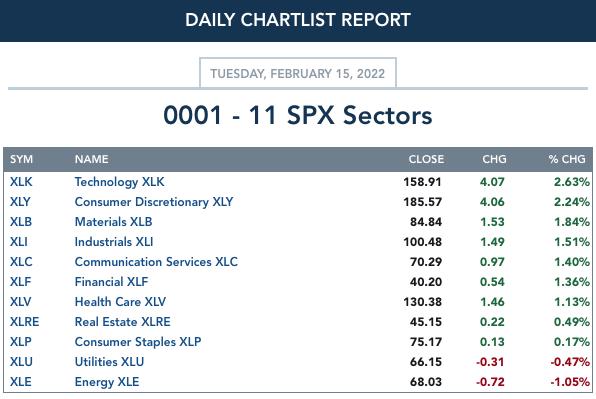This screenshot has width=596, height=399.
Task: Open Consumer Discretionary XLY chart link
Action: (x=154, y=202)
